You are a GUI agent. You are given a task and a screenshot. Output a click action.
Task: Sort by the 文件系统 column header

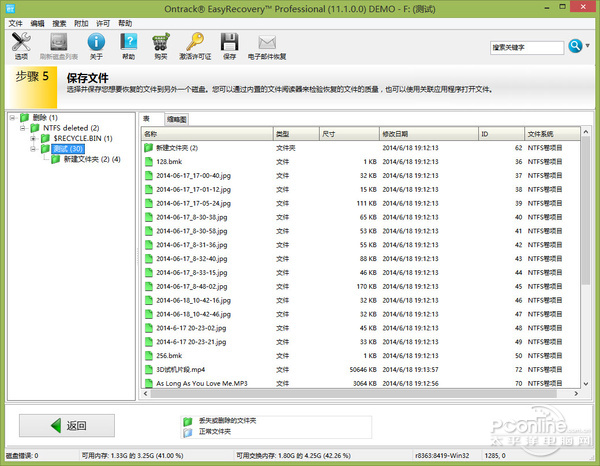tap(552, 134)
